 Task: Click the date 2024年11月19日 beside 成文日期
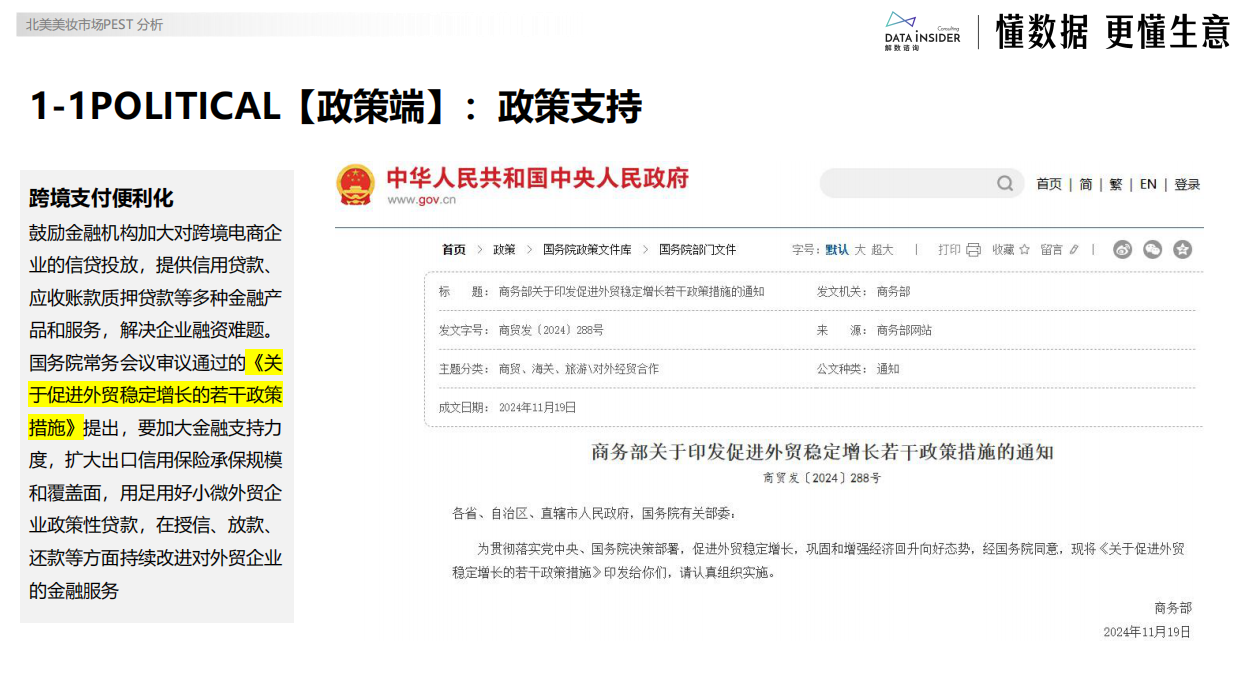pyautogui.click(x=537, y=407)
